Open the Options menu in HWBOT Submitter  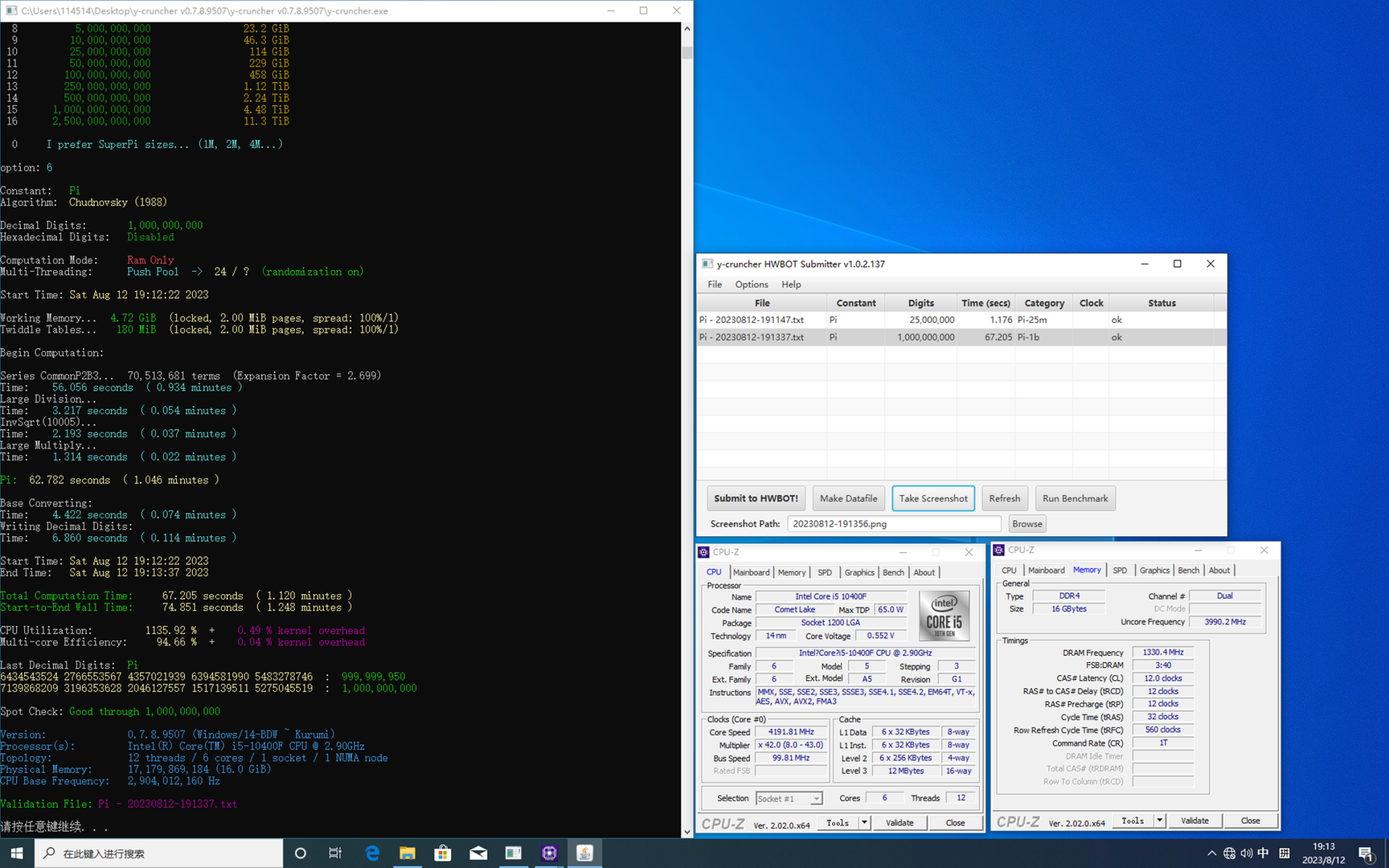[752, 285]
